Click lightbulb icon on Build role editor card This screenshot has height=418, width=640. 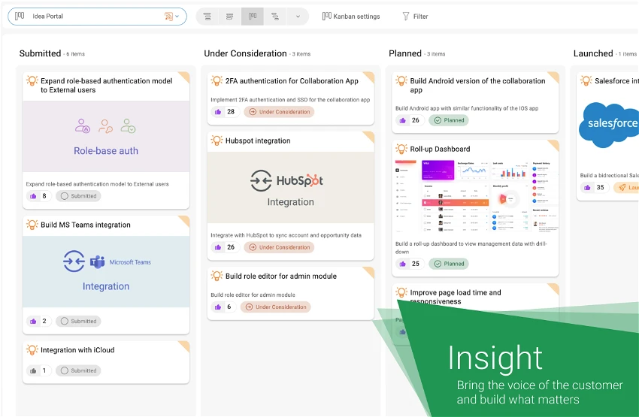pyautogui.click(x=216, y=276)
